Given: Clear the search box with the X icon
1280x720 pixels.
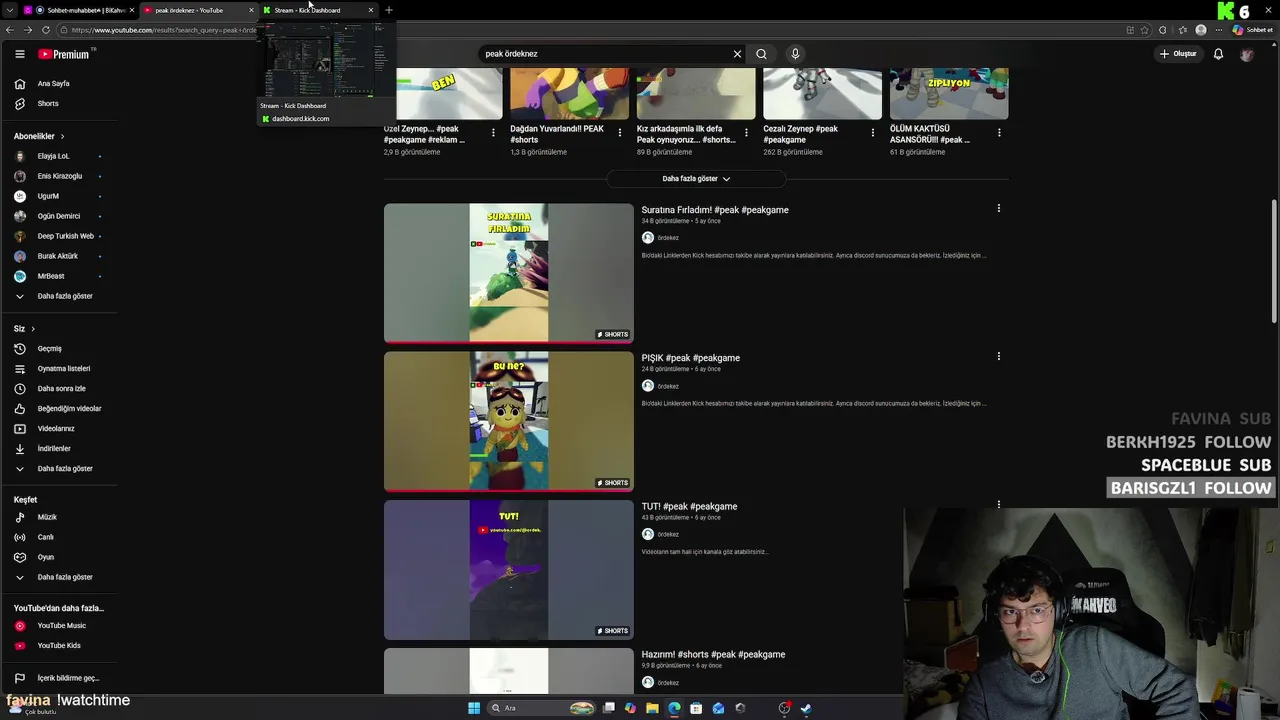Looking at the screenshot, I should [737, 54].
